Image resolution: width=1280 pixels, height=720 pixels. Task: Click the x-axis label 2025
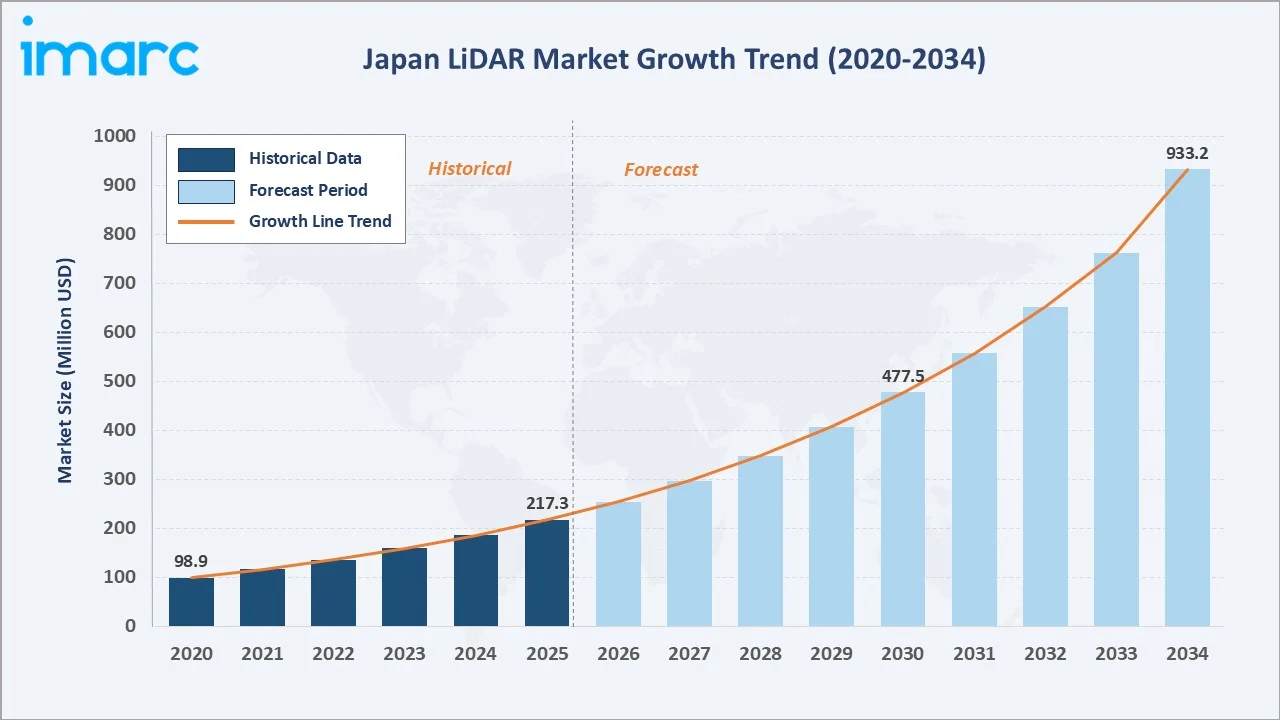547,654
